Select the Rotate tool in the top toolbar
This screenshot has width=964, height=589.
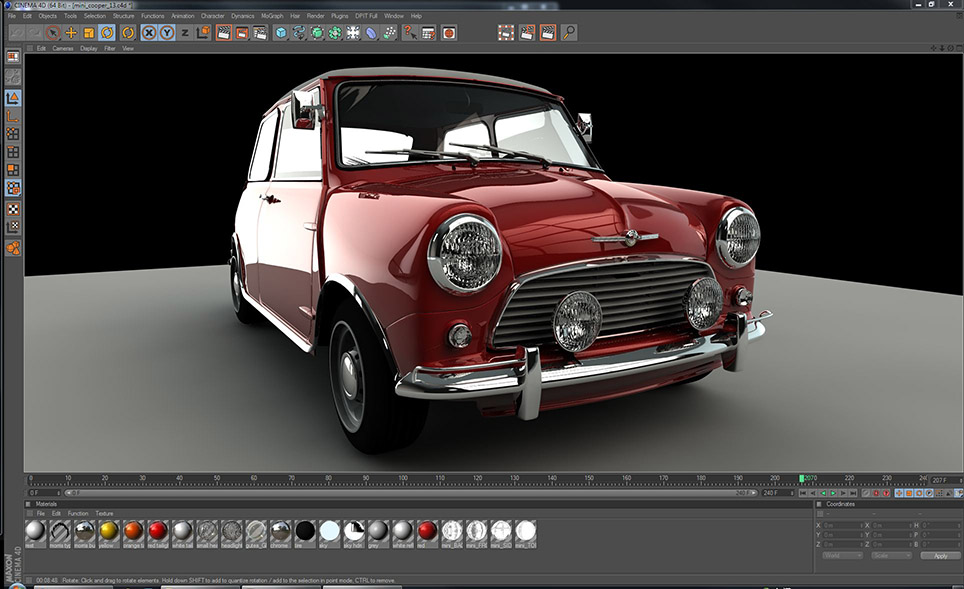coord(105,32)
